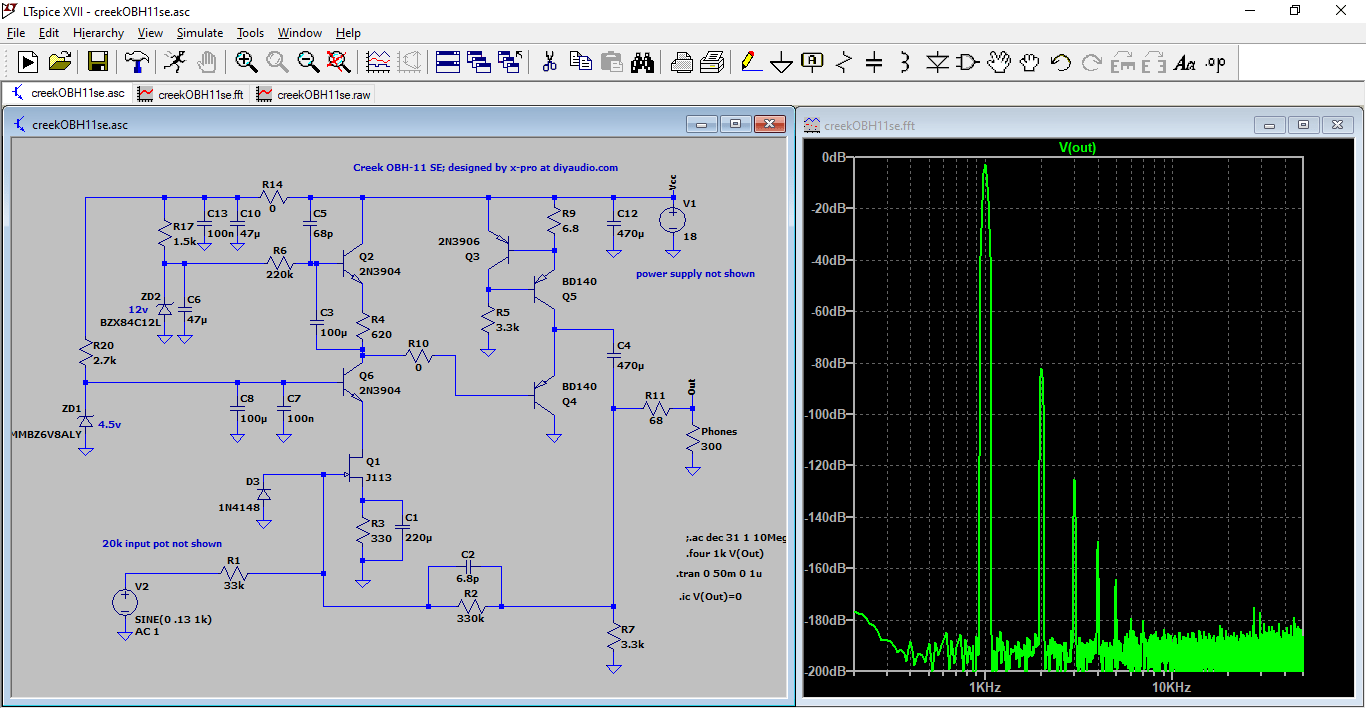Click the BZX84C12L zener label
This screenshot has height=708, width=1366.
[130, 322]
